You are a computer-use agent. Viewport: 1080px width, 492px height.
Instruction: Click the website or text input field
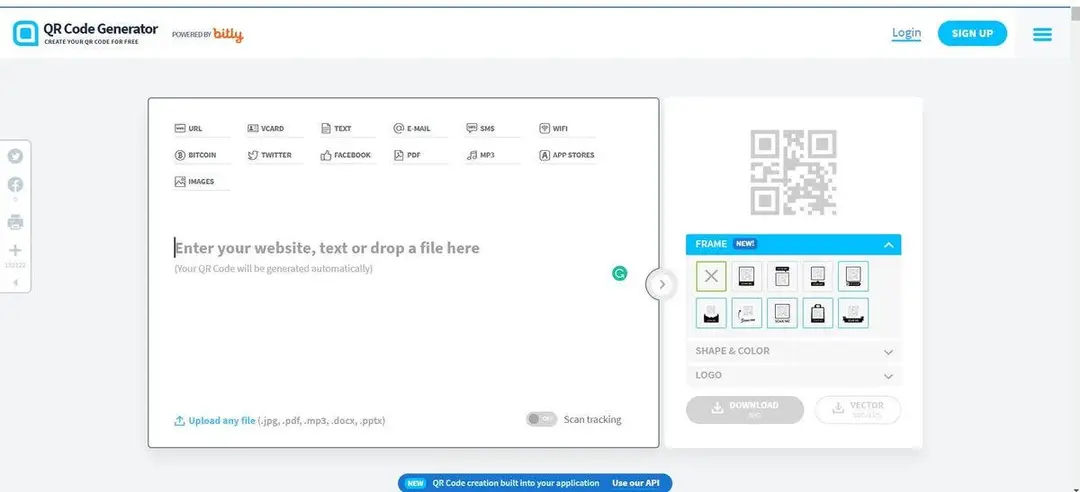pos(327,248)
